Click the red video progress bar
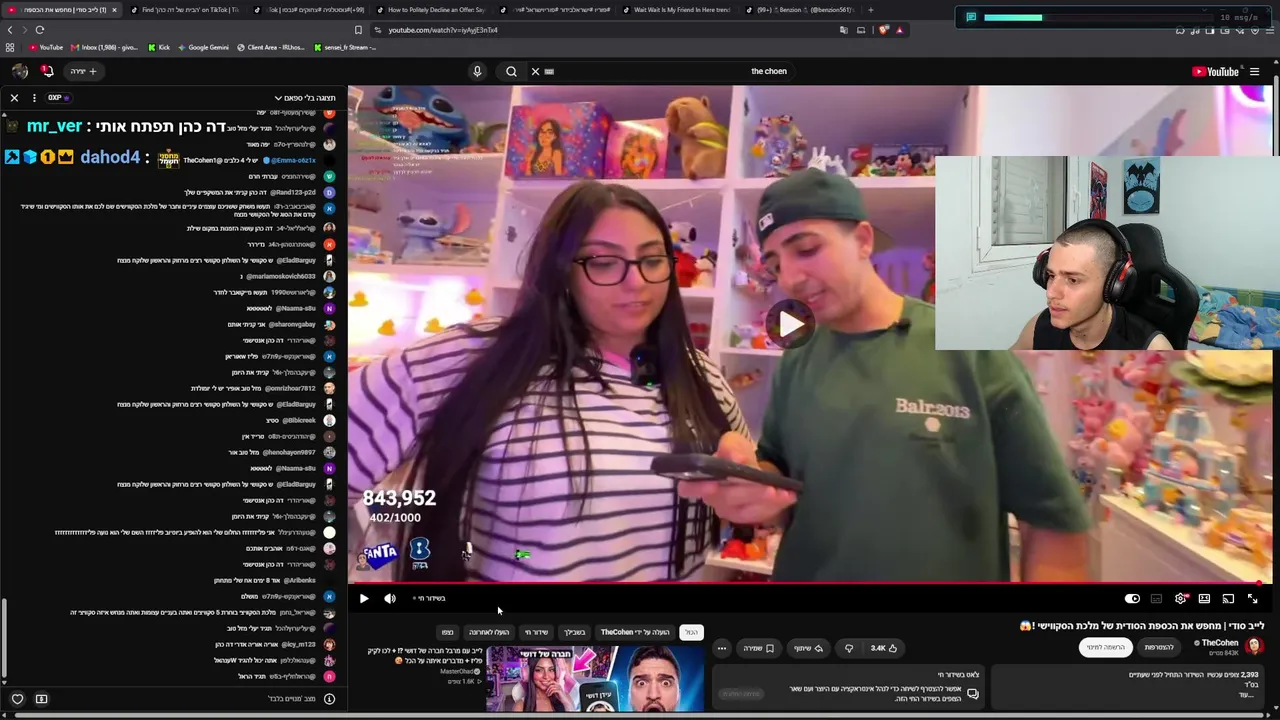This screenshot has height=720, width=1280. click(810, 583)
